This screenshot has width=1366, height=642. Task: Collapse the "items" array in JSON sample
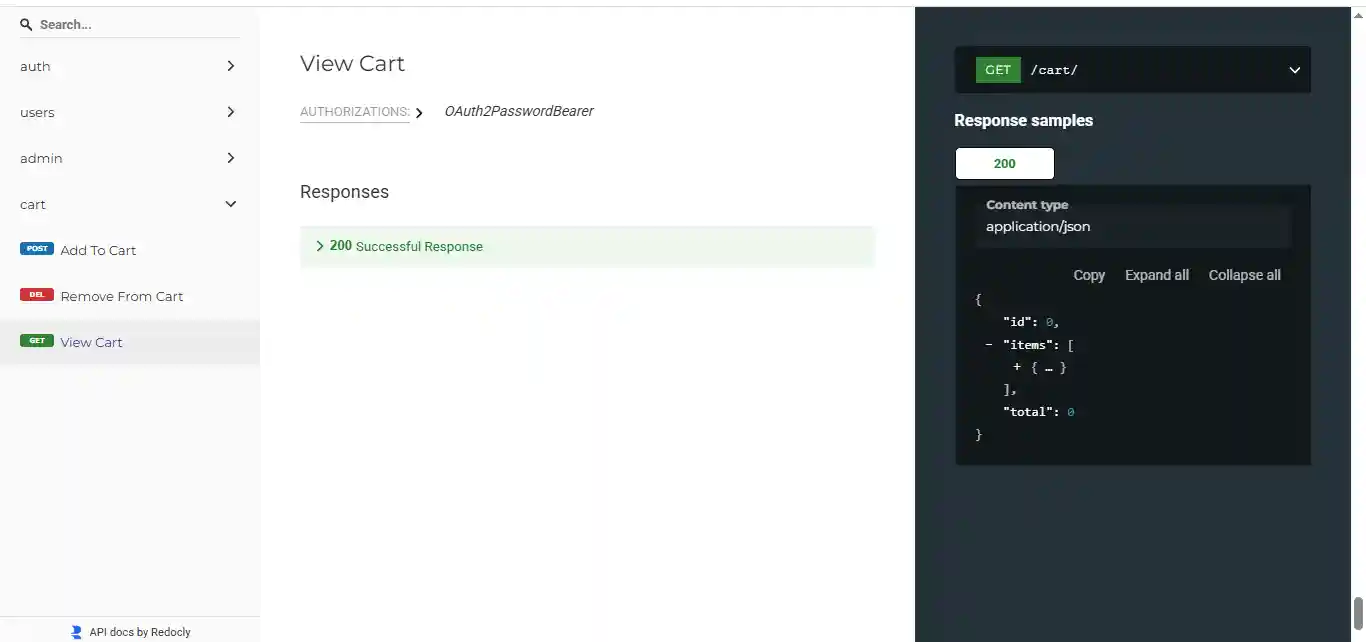tap(988, 345)
